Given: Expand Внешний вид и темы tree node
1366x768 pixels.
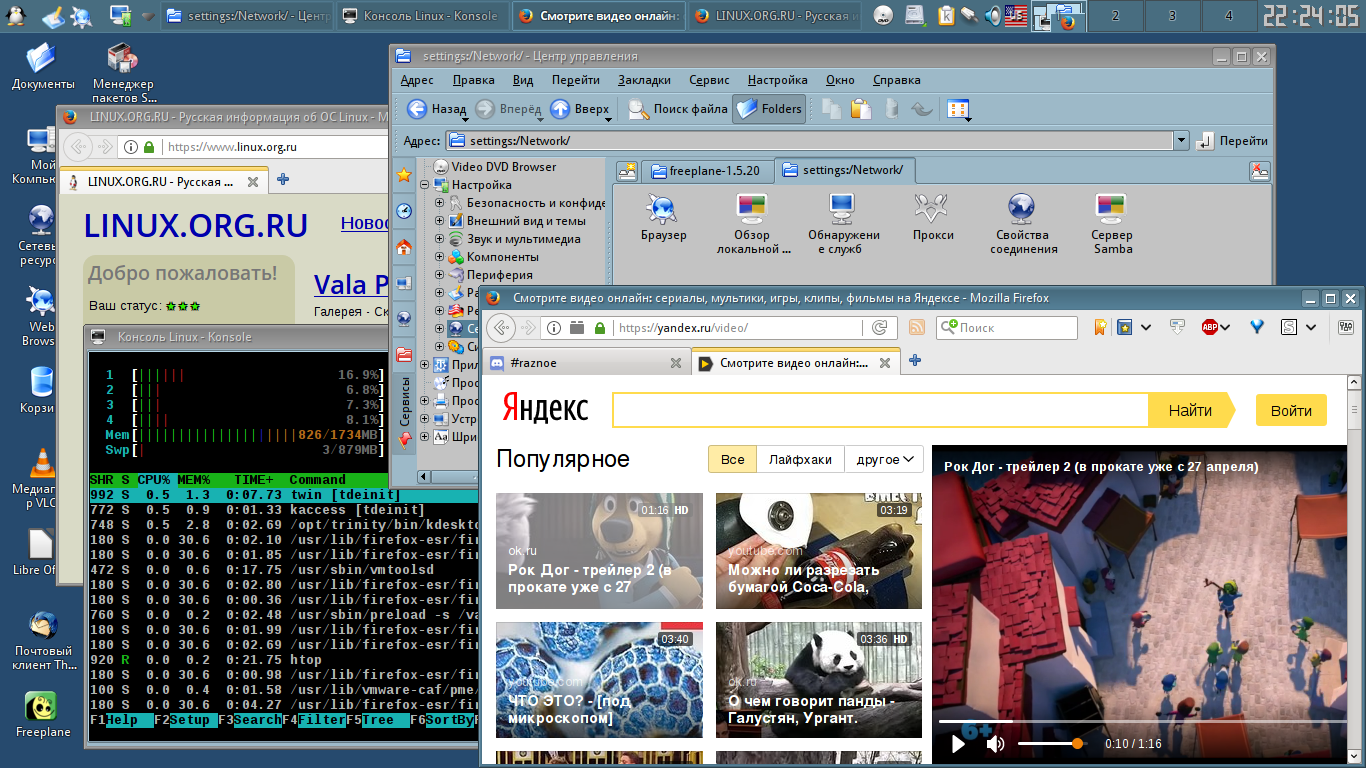Looking at the screenshot, I should point(439,221).
